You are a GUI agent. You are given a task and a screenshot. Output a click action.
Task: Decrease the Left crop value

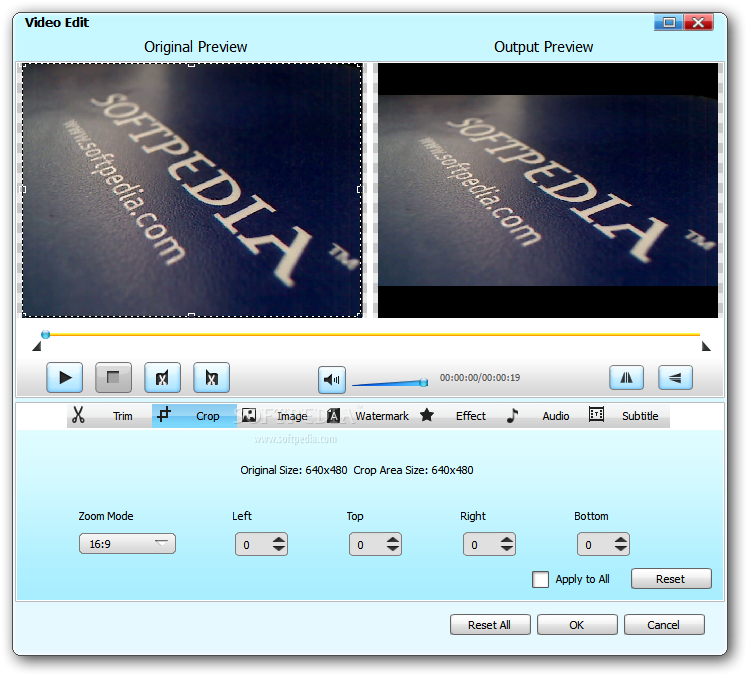click(x=279, y=549)
